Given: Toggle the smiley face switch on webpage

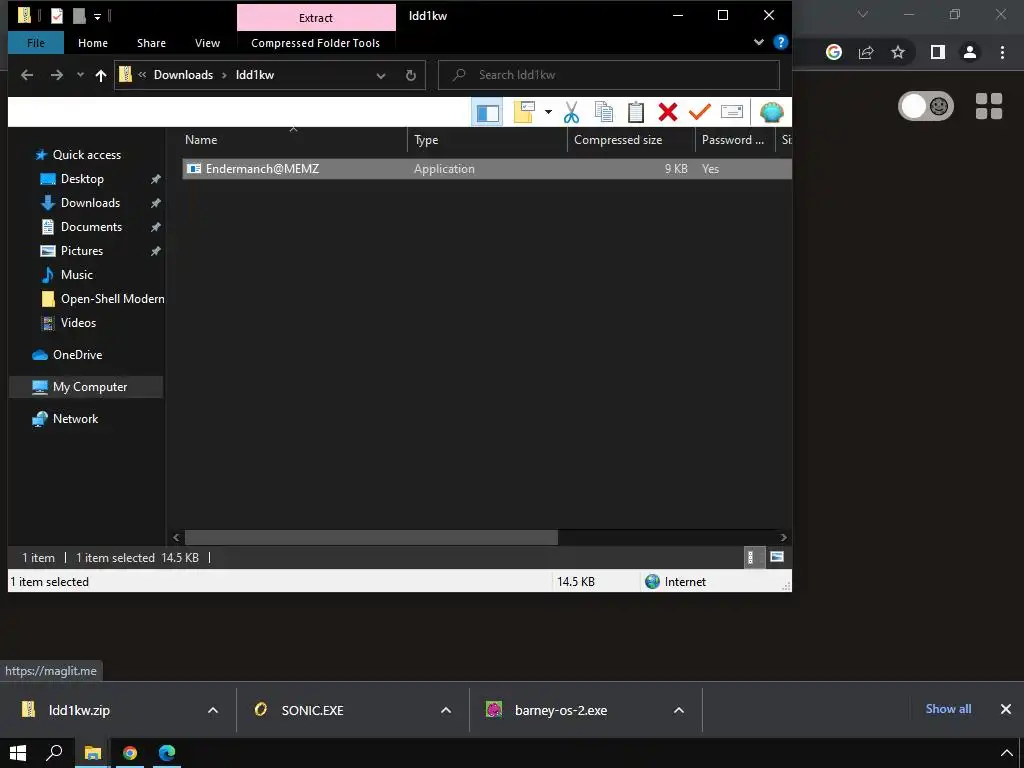Looking at the screenshot, I should pos(926,106).
